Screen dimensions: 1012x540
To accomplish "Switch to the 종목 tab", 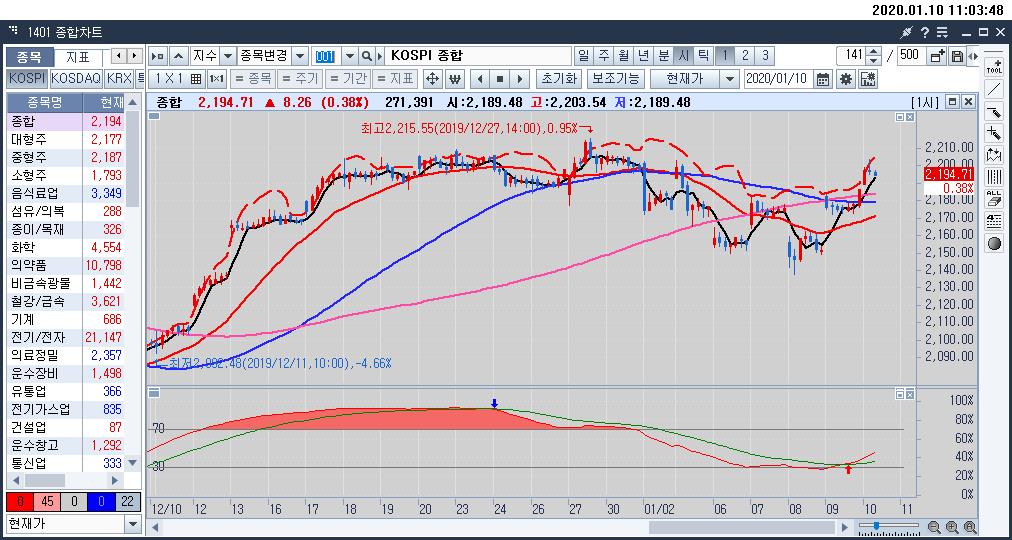I will (x=28, y=57).
